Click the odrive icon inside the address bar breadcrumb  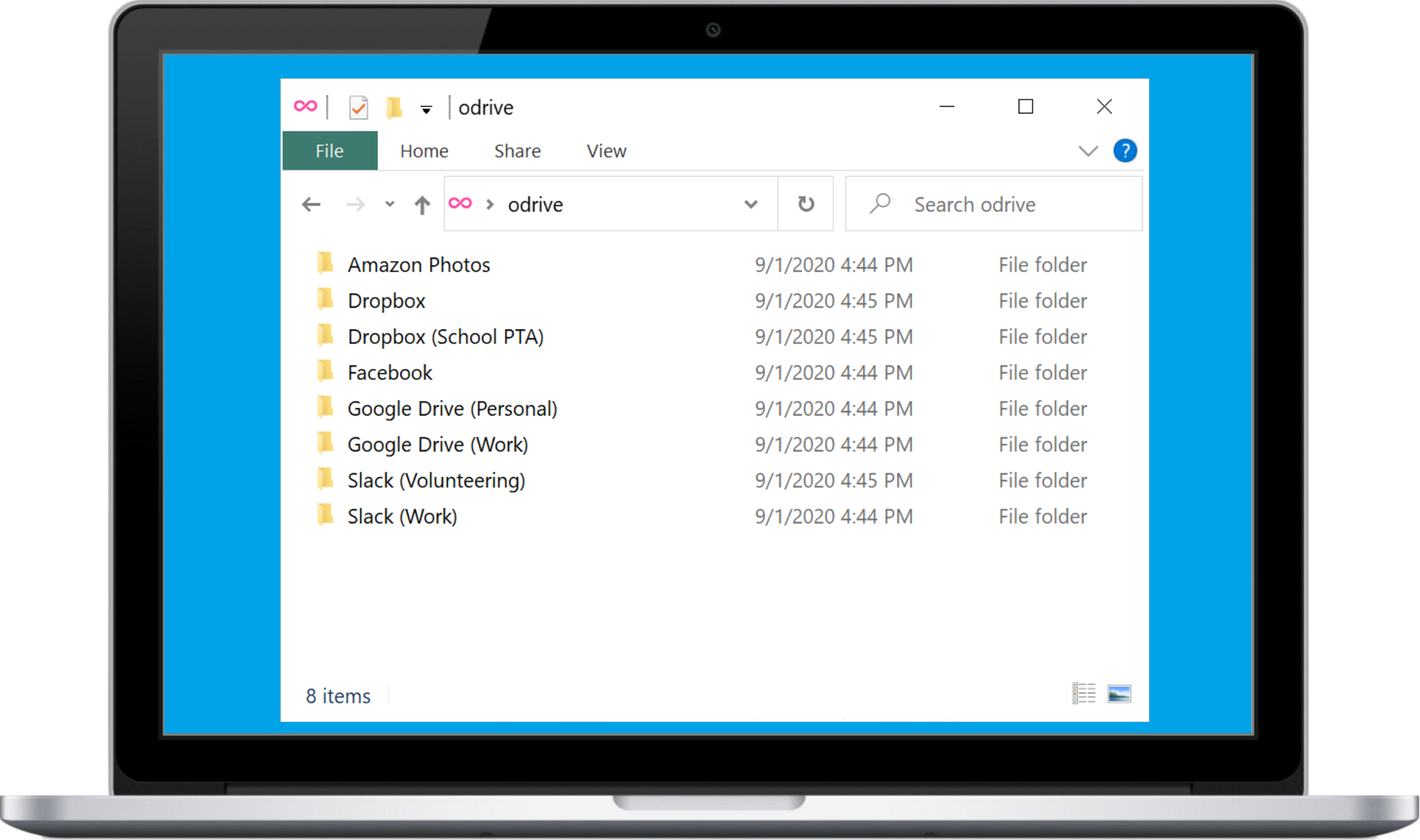click(462, 203)
